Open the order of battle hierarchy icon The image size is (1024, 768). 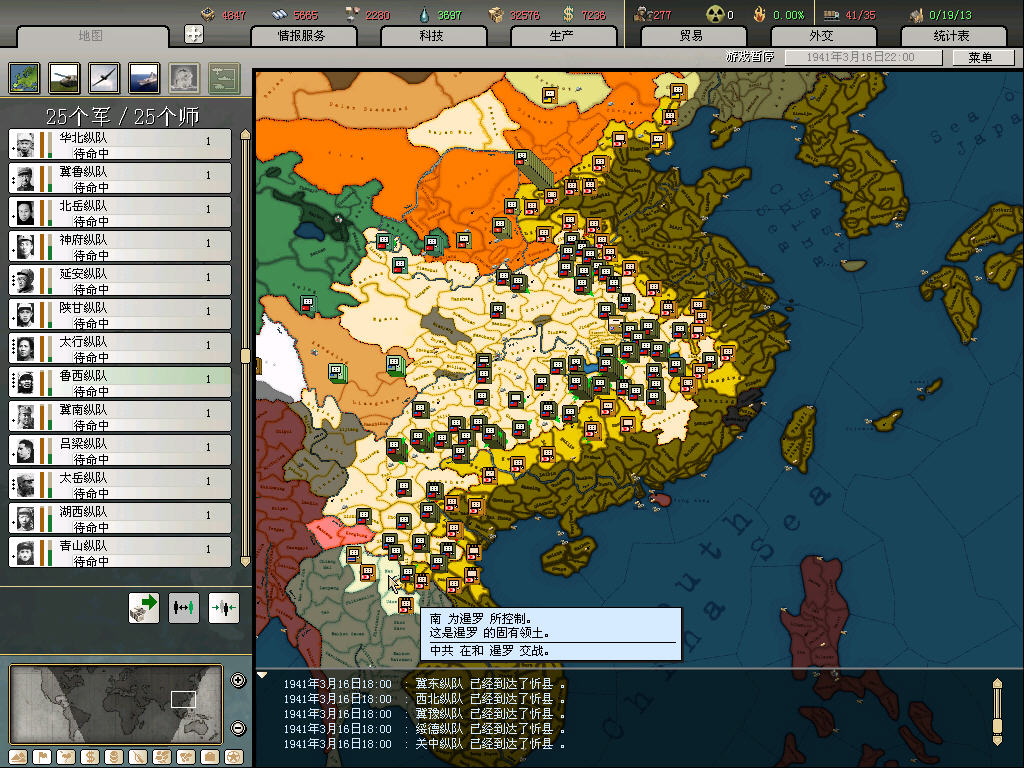(x=224, y=78)
